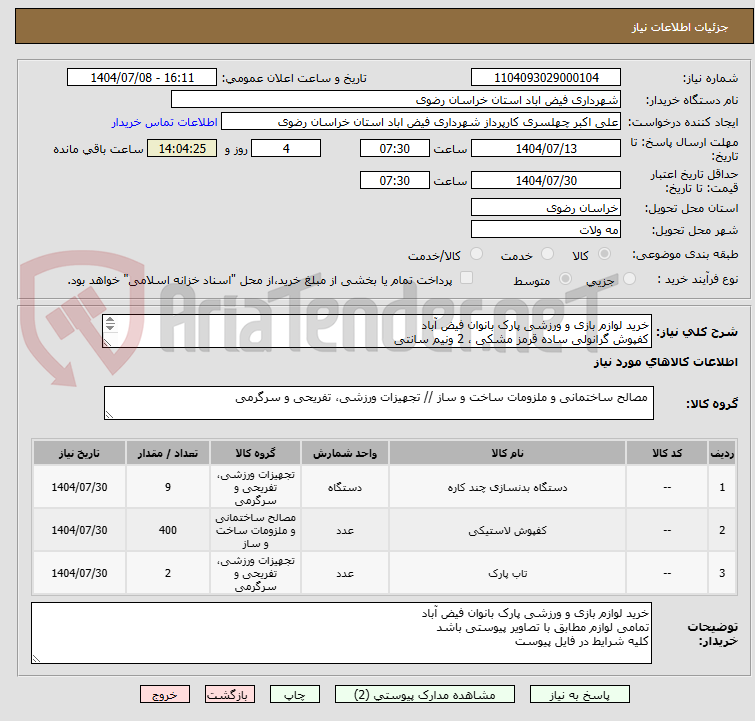Click the 'کد کالا' column header
Image resolution: width=755 pixels, height=721 pixels.
point(667,453)
